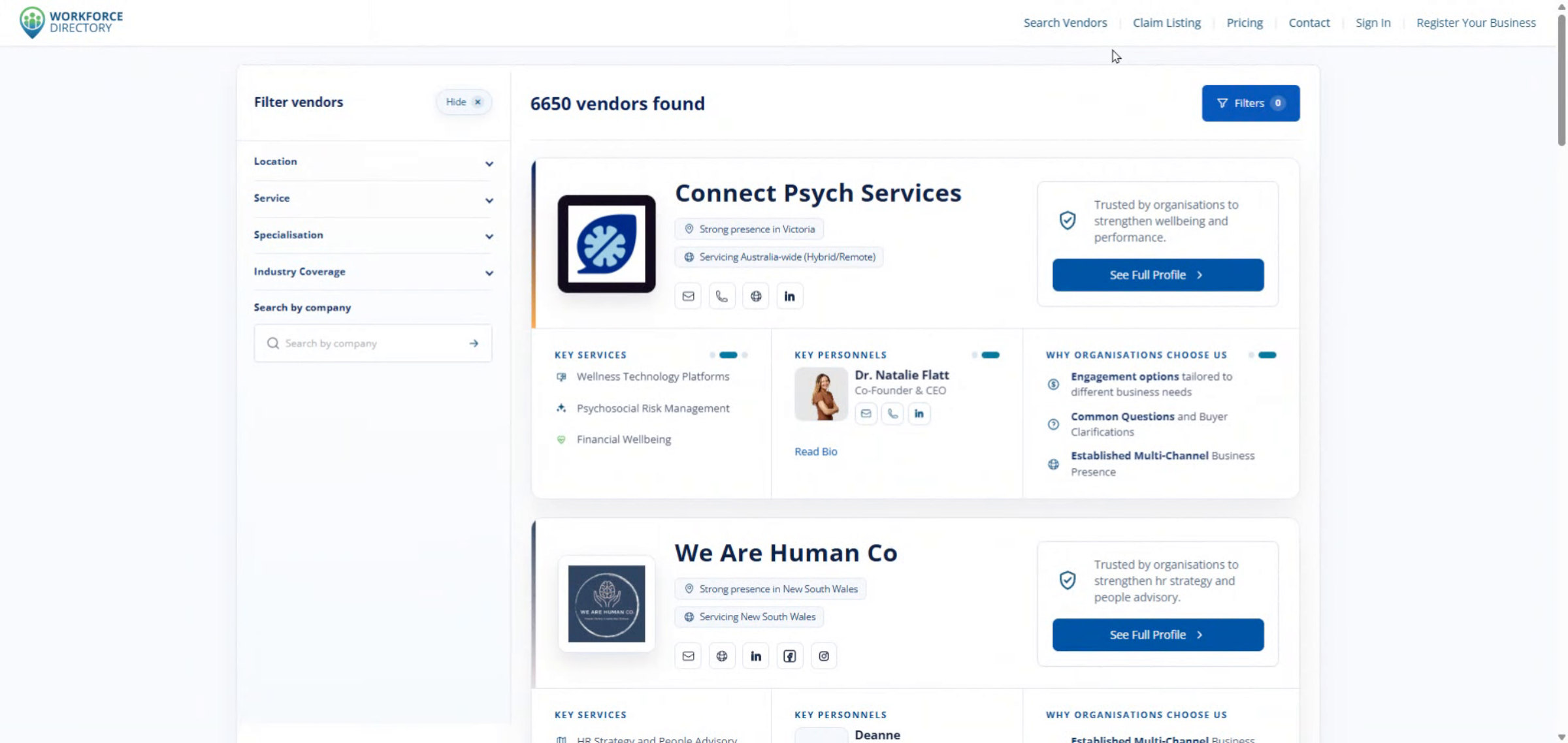This screenshot has height=743, width=1568.
Task: Click Dr. Natalie Flatt name
Action: 902,375
